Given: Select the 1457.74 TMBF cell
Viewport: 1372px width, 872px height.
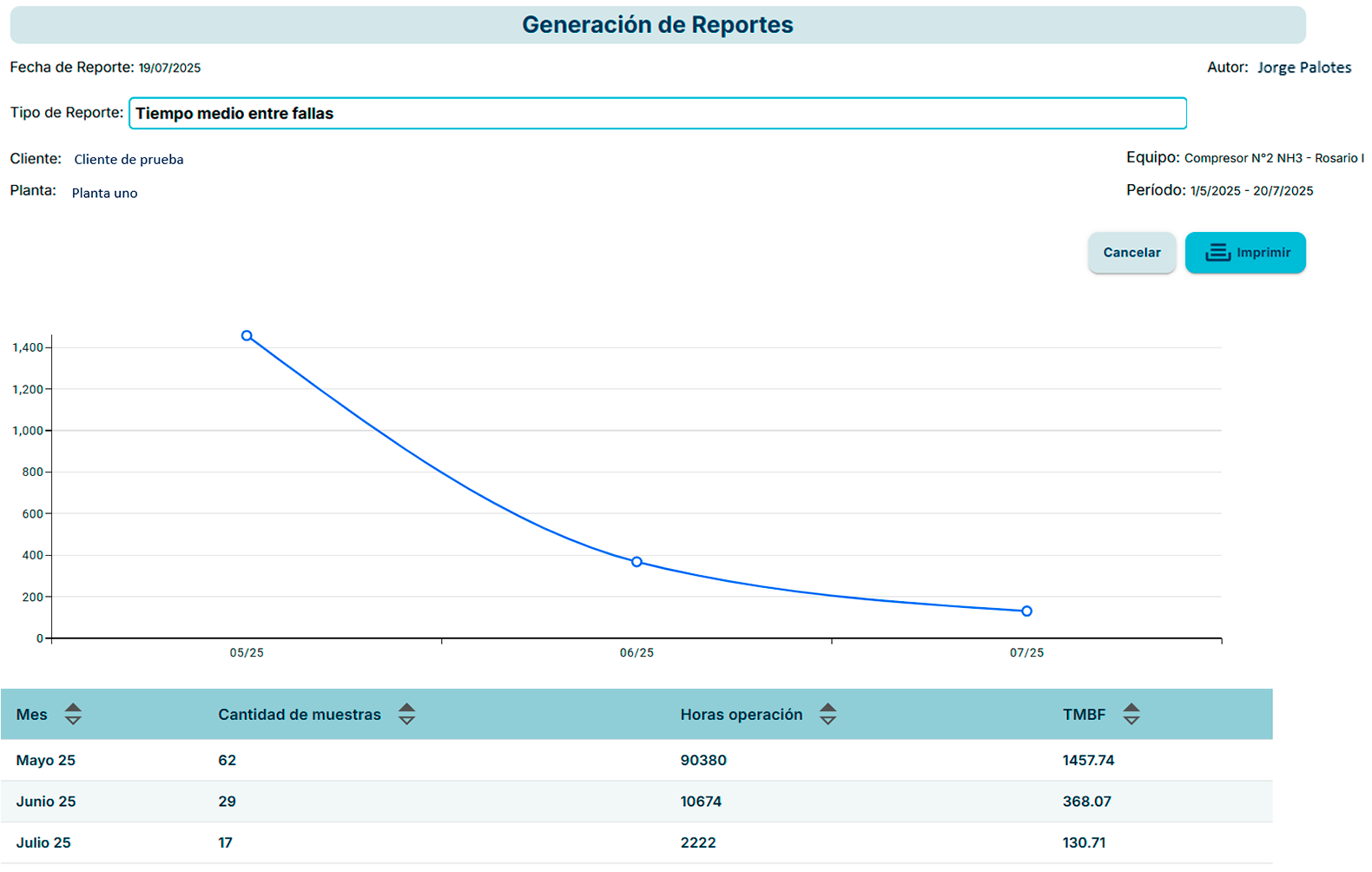Looking at the screenshot, I should (1088, 760).
